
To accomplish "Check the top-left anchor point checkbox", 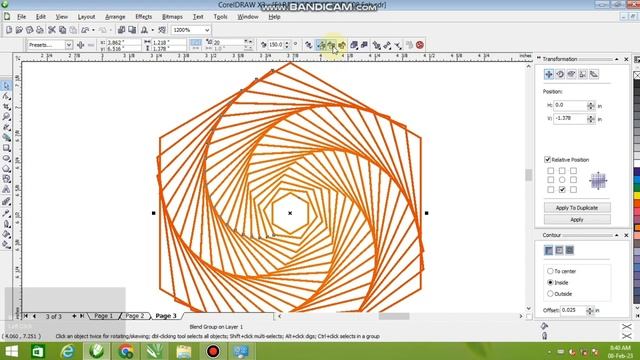I will pyautogui.click(x=551, y=171).
